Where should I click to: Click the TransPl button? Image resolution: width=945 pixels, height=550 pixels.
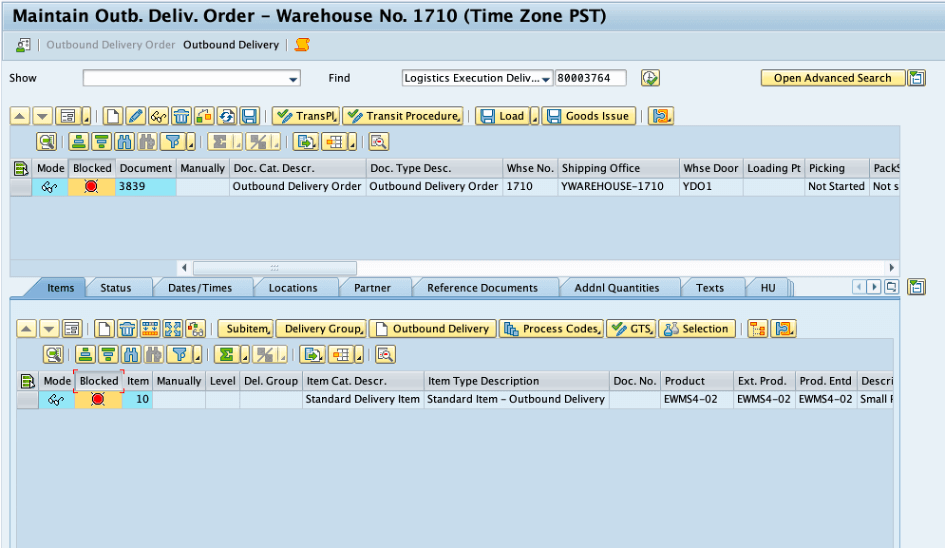(x=306, y=116)
